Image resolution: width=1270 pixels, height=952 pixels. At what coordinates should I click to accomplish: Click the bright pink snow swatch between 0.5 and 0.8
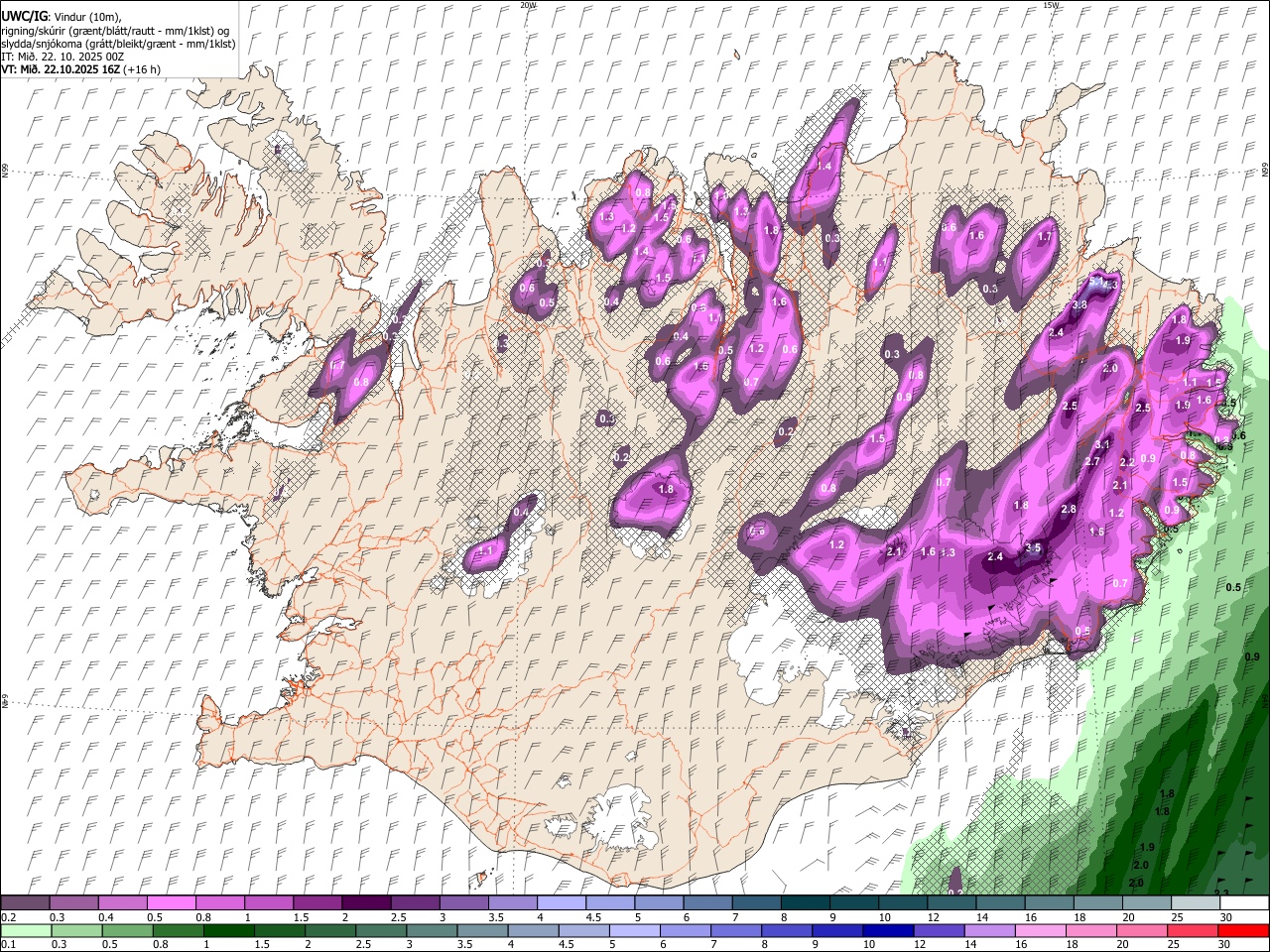point(171,902)
